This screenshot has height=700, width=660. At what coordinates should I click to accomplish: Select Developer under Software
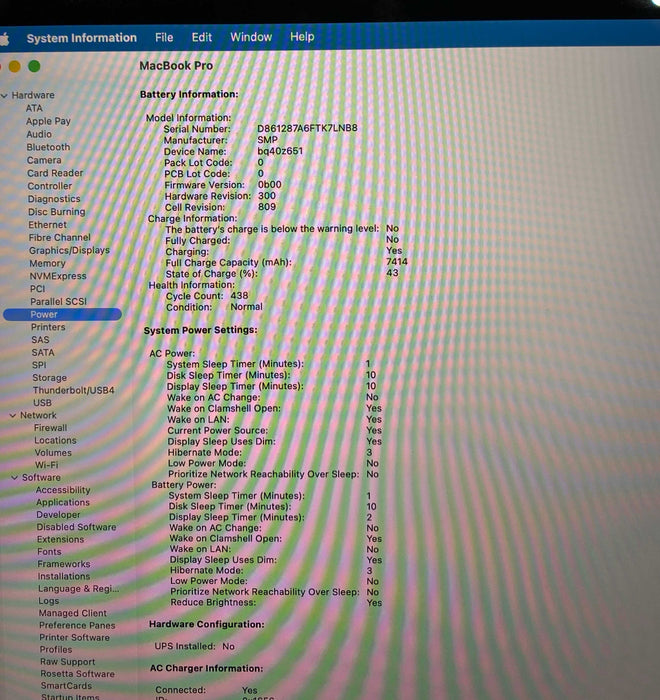[x=58, y=515]
